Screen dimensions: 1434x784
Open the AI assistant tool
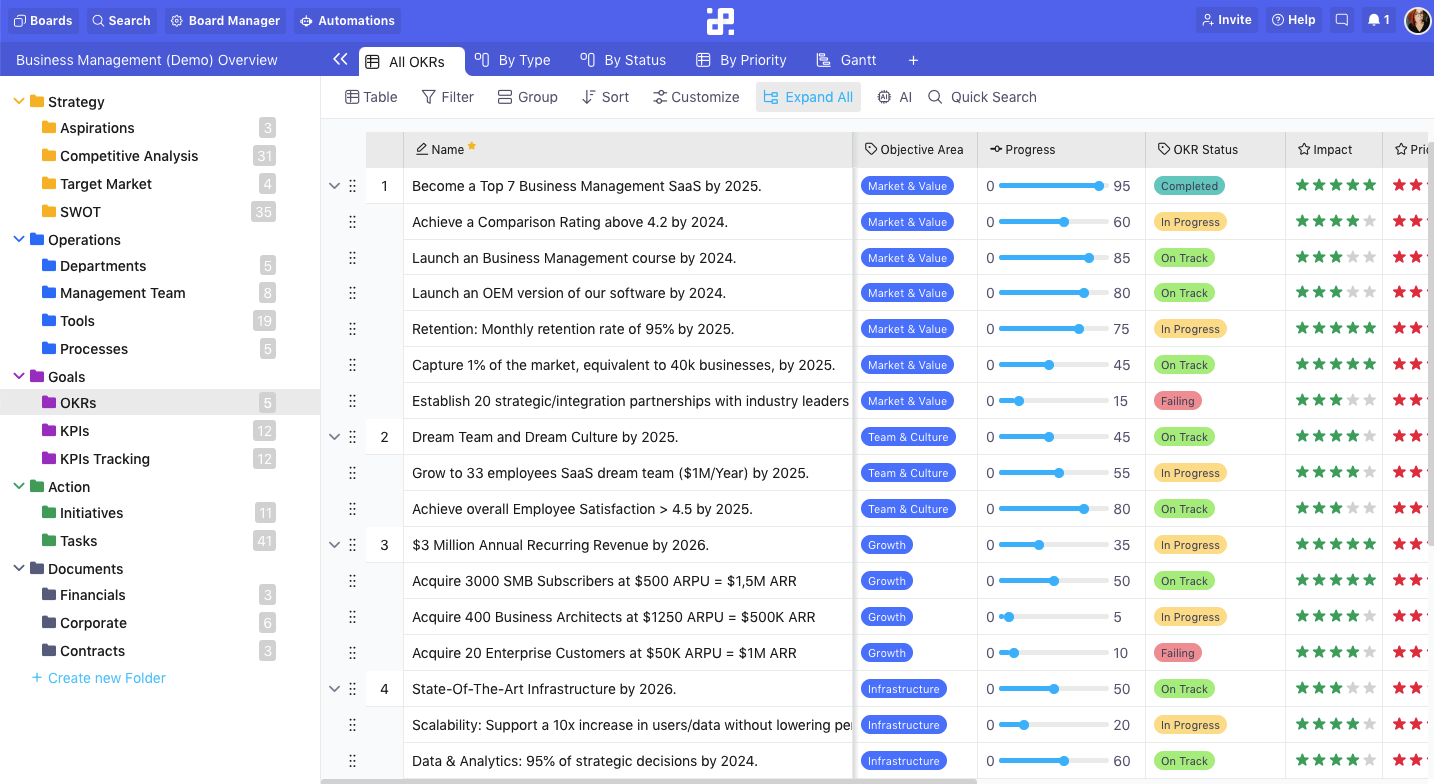point(894,97)
